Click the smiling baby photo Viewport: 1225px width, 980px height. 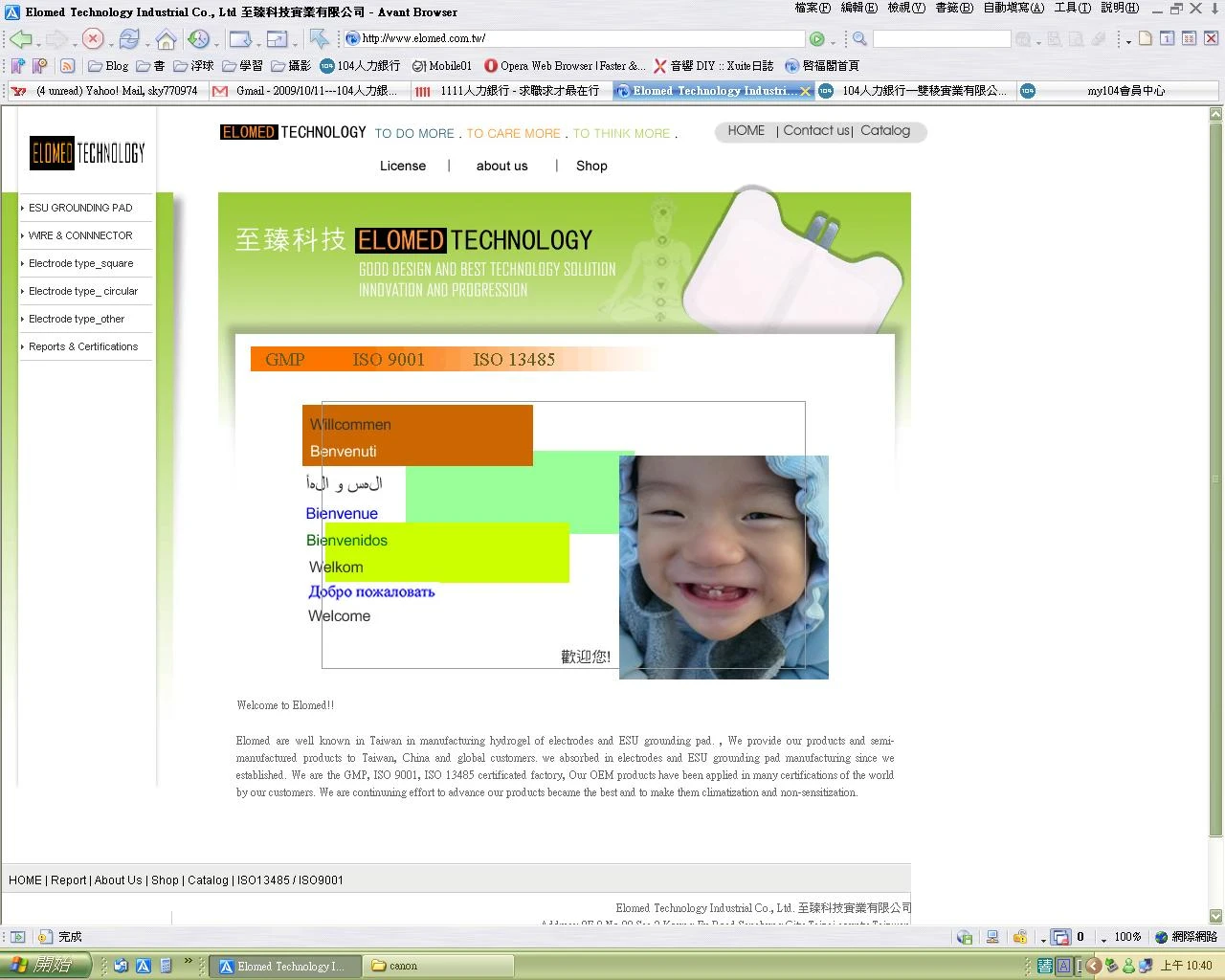724,568
